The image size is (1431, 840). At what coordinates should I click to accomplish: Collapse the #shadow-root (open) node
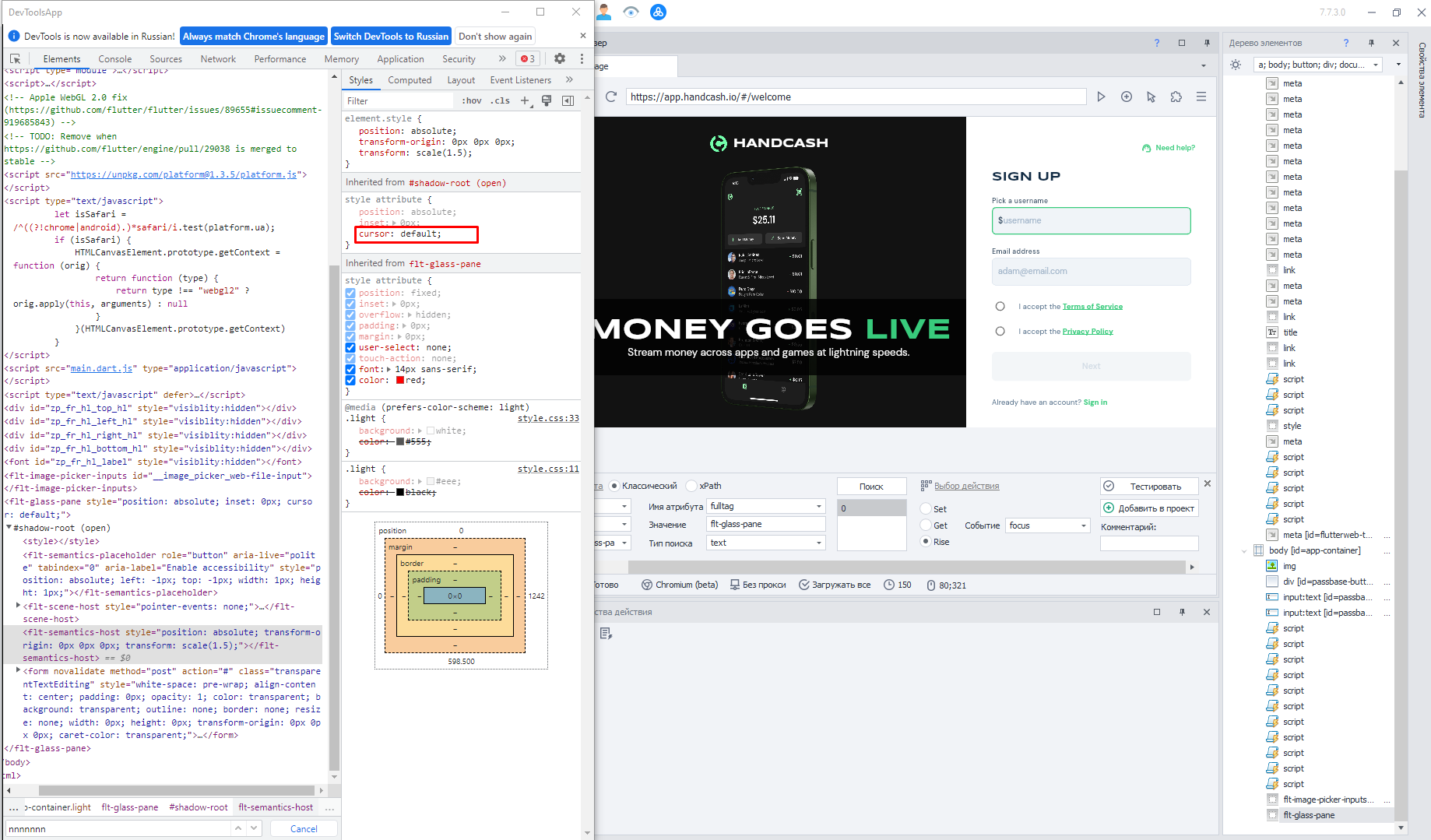9,528
